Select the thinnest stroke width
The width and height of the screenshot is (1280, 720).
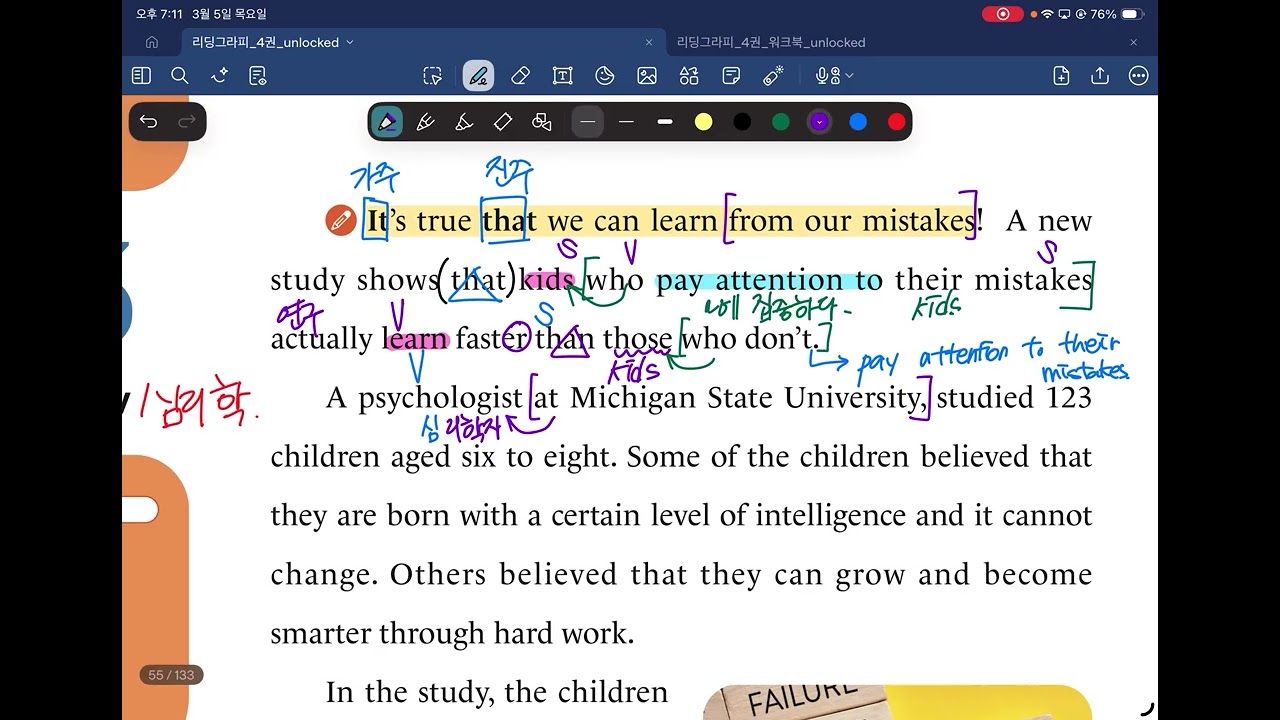[x=588, y=122]
